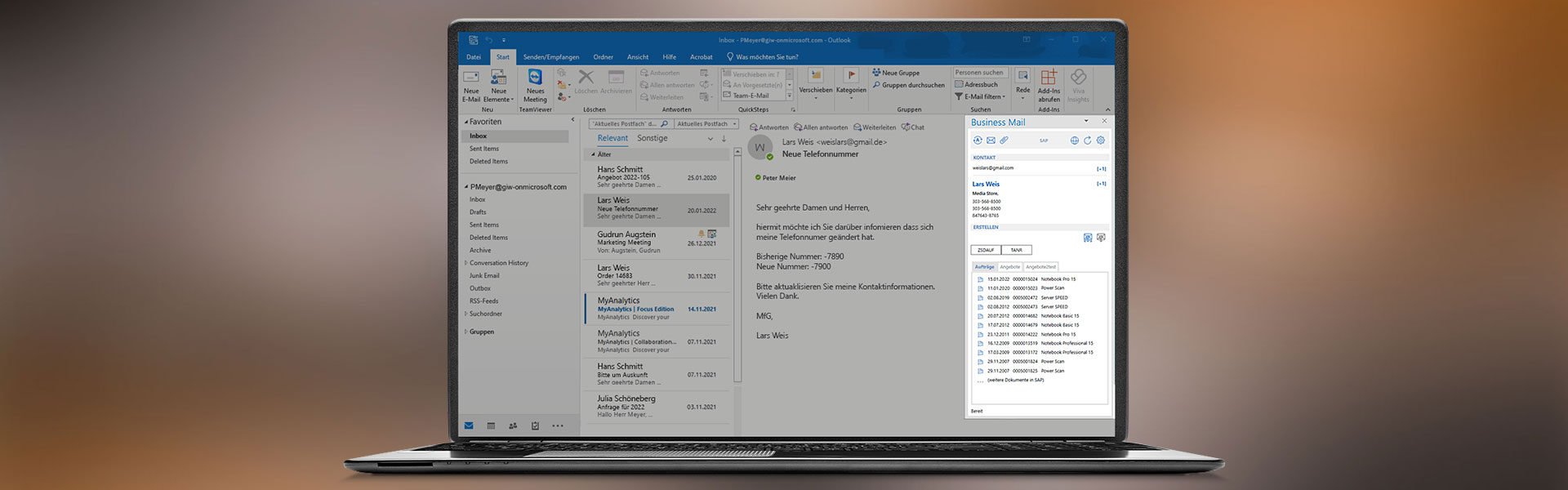Switch to the Ansicht ribbon tab
This screenshot has height=490, width=1568.
click(638, 57)
